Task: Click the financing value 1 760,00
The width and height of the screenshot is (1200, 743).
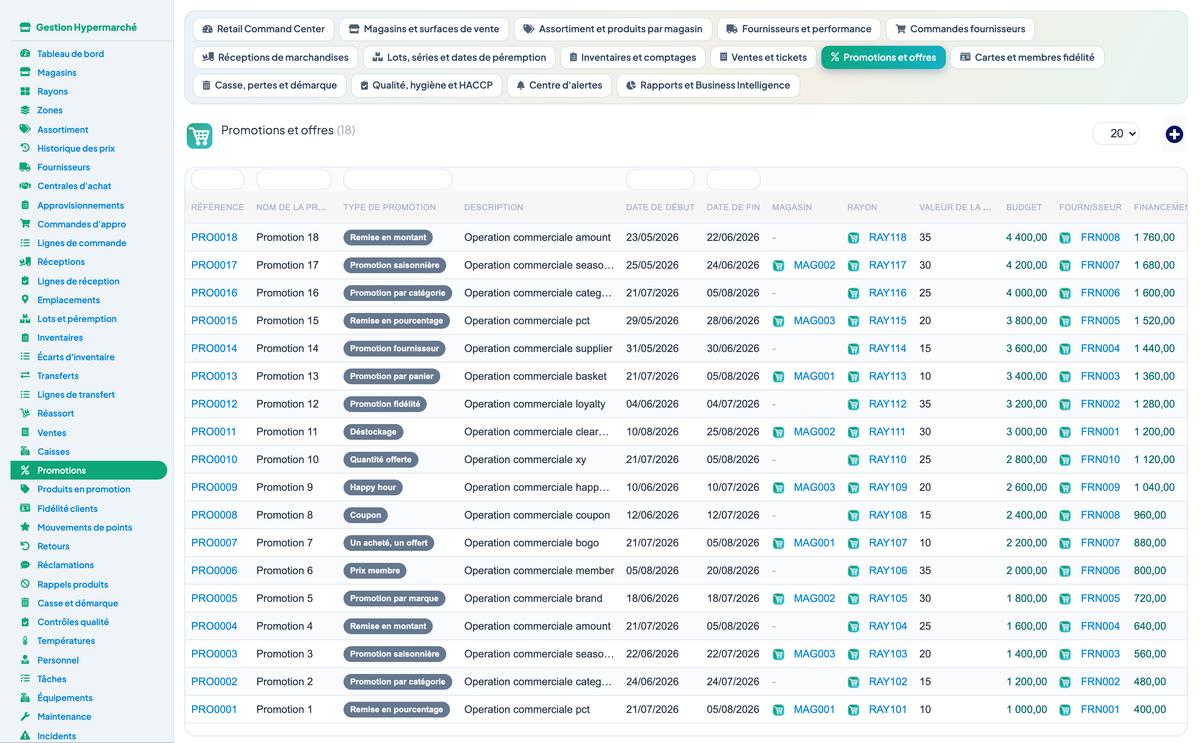Action: pos(1155,238)
